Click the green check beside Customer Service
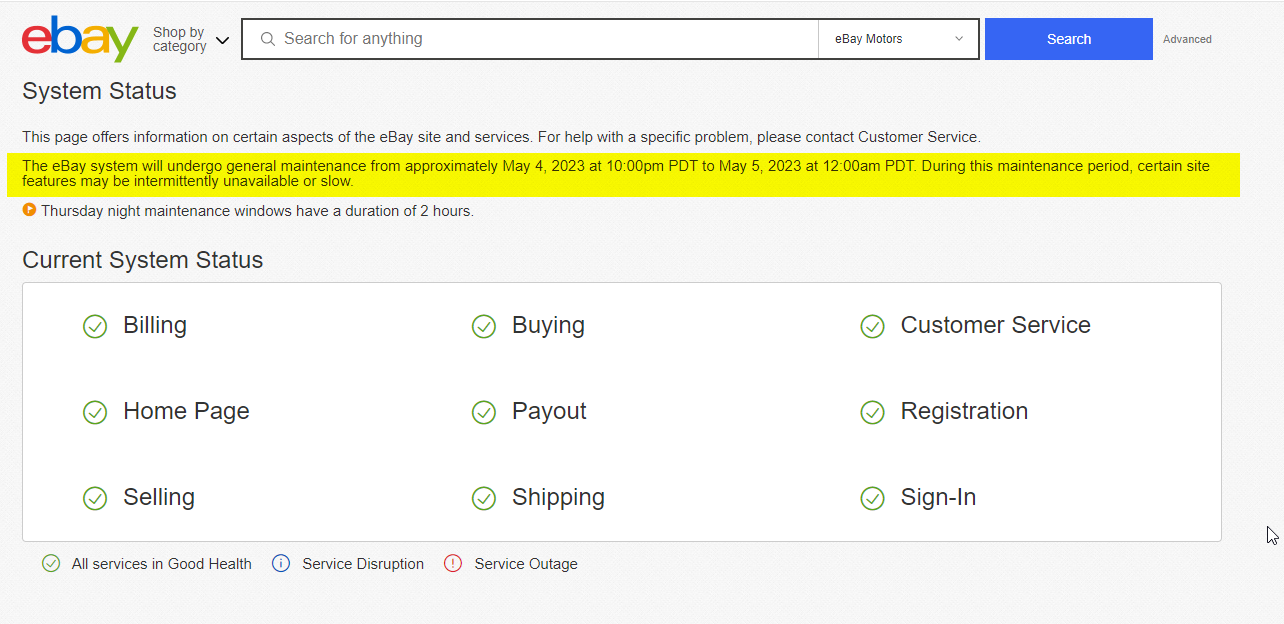 pos(873,327)
